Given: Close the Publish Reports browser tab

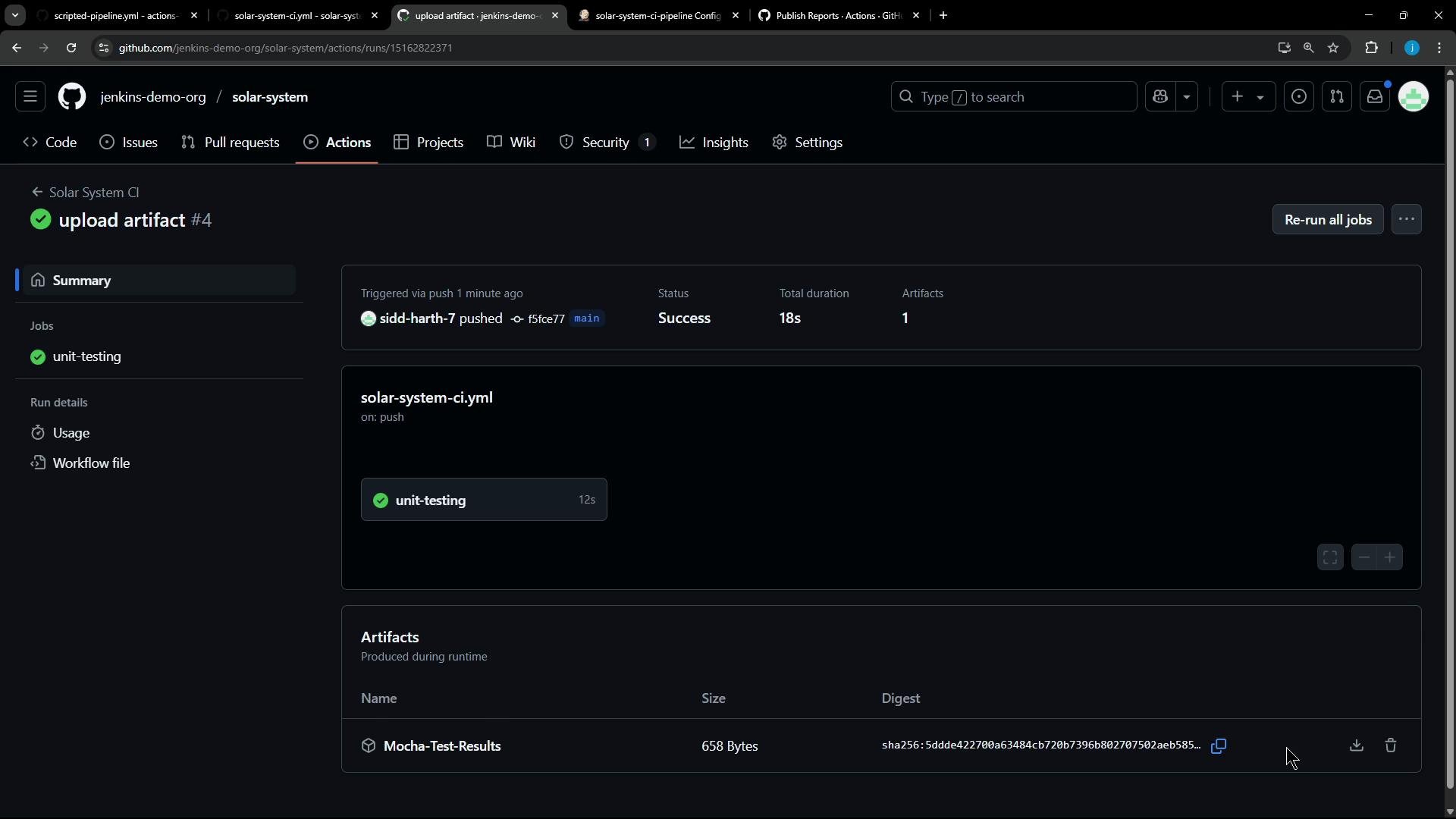Looking at the screenshot, I should pyautogui.click(x=916, y=15).
